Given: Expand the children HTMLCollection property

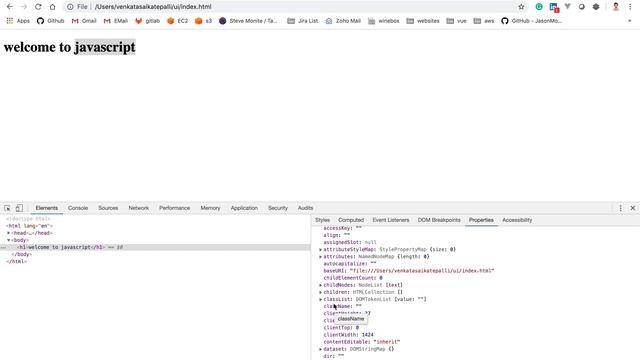Looking at the screenshot, I should pyautogui.click(x=320, y=292).
